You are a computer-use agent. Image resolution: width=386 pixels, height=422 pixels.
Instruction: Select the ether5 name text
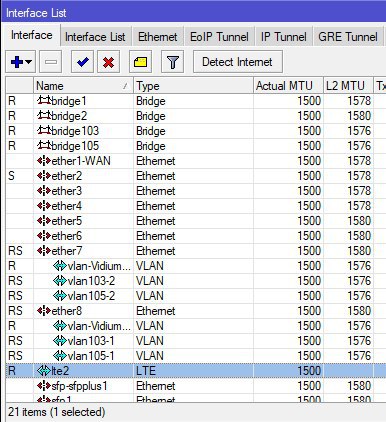point(67,221)
